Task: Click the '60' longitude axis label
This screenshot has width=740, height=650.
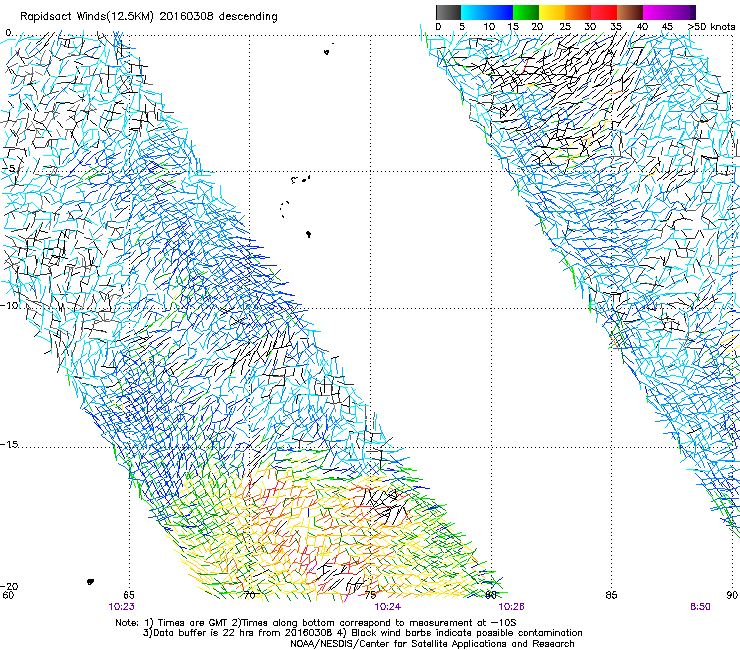Action: [8, 595]
